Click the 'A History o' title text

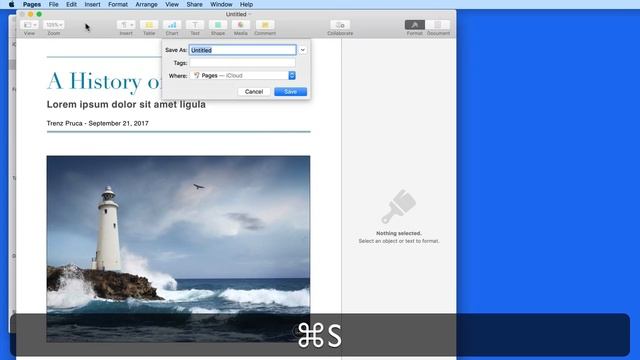pyautogui.click(x=104, y=82)
